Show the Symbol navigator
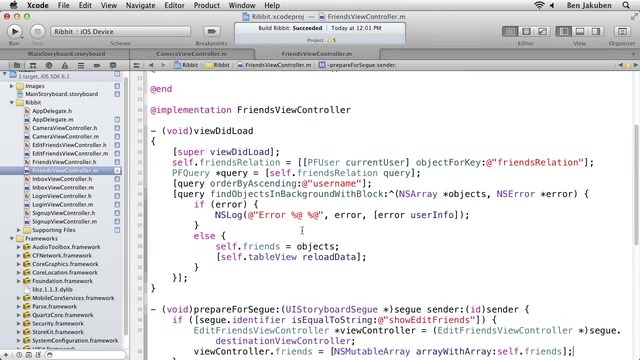 pos(33,65)
